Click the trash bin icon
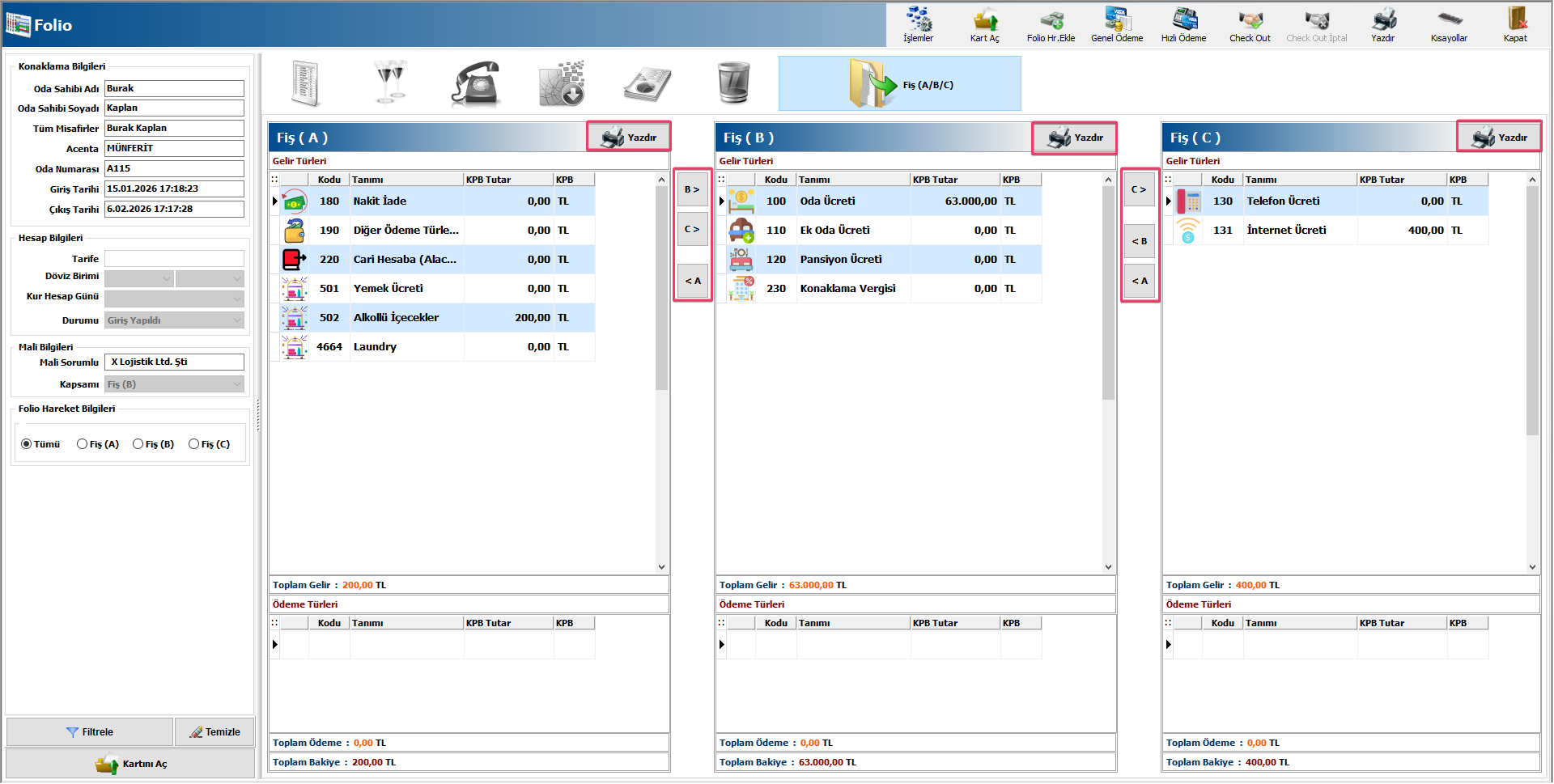The height and width of the screenshot is (784, 1554). tap(733, 84)
